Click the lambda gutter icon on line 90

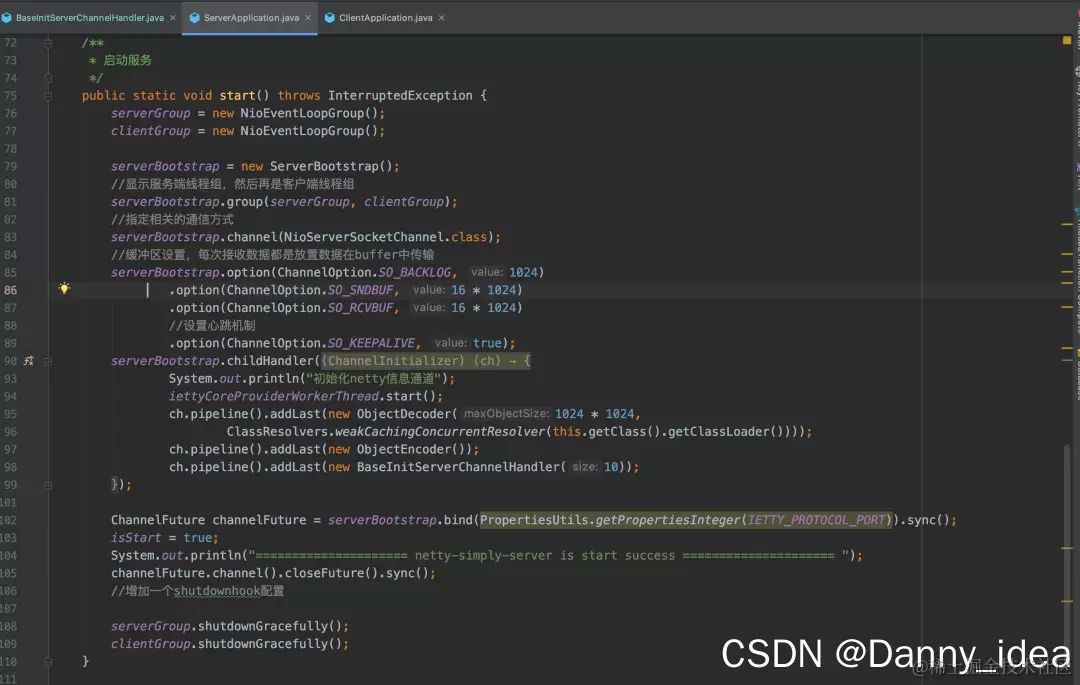pos(29,361)
